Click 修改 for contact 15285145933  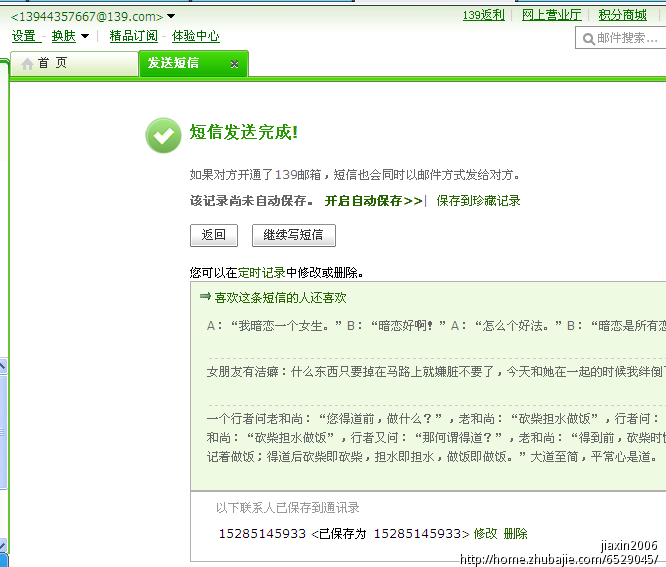click(485, 533)
